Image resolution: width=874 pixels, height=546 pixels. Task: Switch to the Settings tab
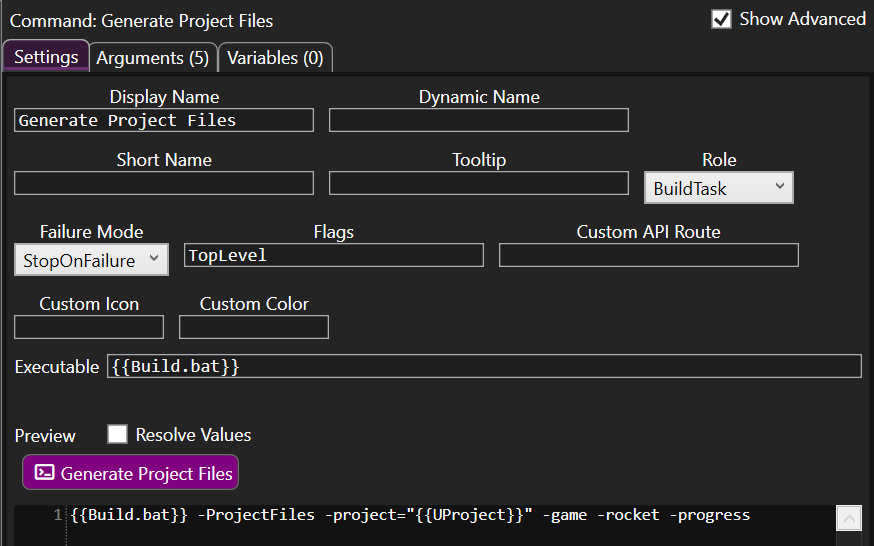pos(46,56)
